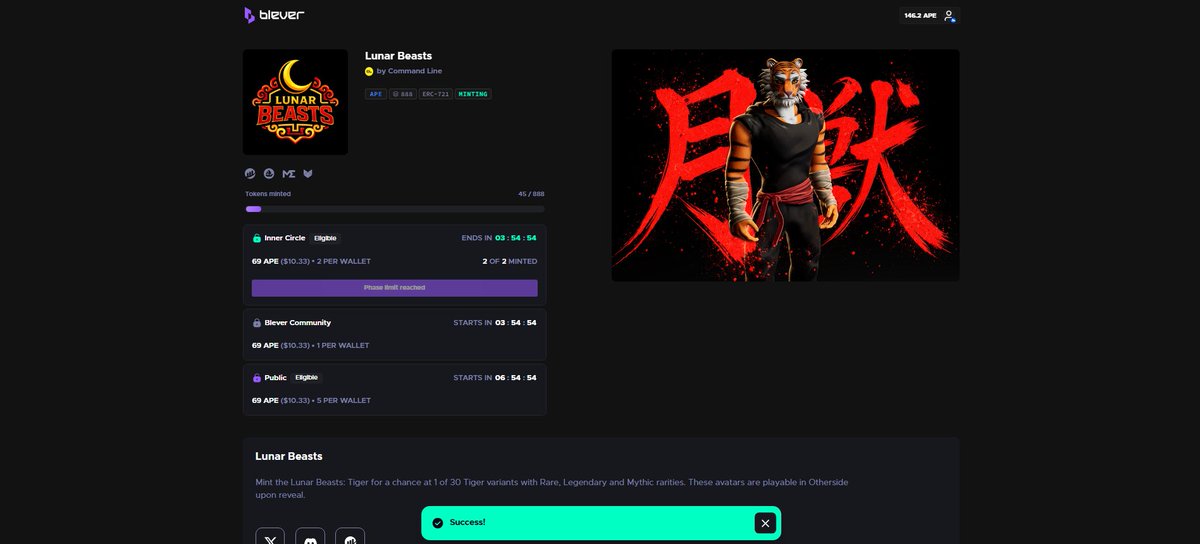Click the 1 PER WALLET price line
1200x544 pixels.
point(311,345)
